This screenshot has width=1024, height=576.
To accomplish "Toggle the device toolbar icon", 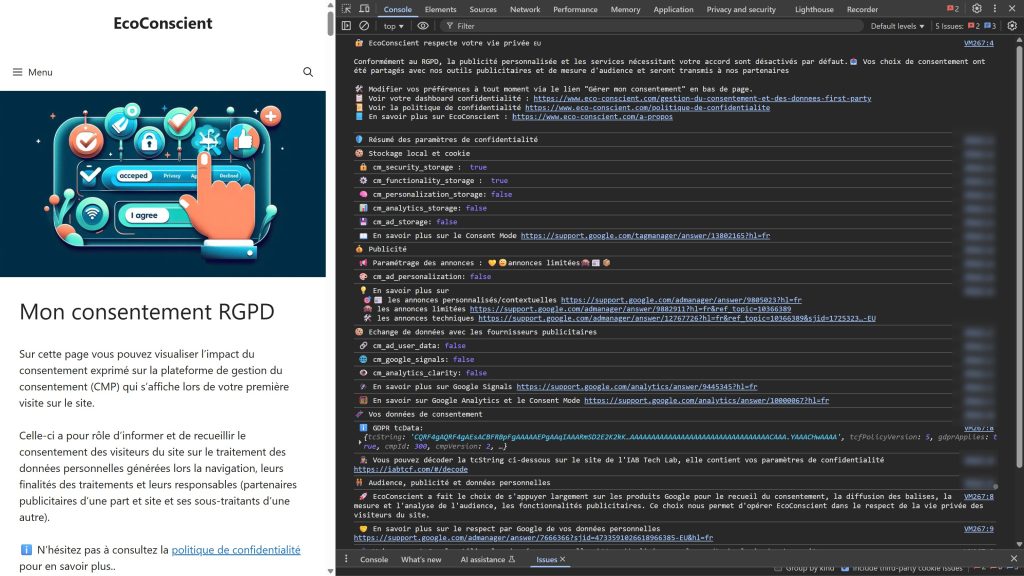I will (364, 9).
